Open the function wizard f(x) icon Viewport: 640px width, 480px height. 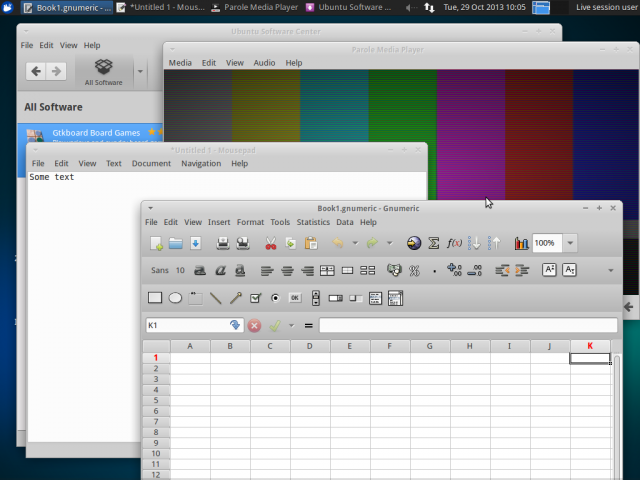pyautogui.click(x=454, y=243)
